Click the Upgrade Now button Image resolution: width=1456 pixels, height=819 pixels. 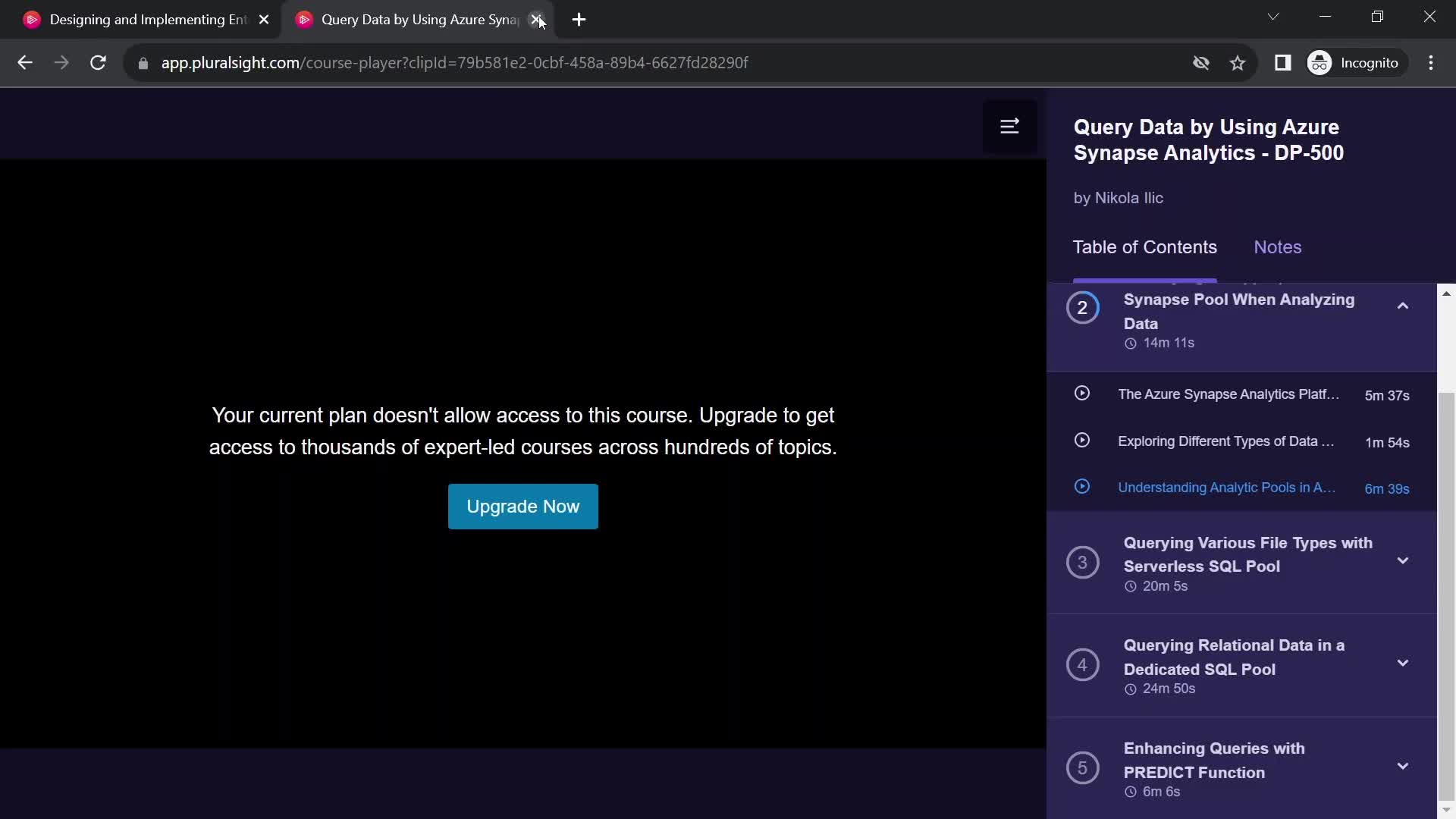[523, 506]
